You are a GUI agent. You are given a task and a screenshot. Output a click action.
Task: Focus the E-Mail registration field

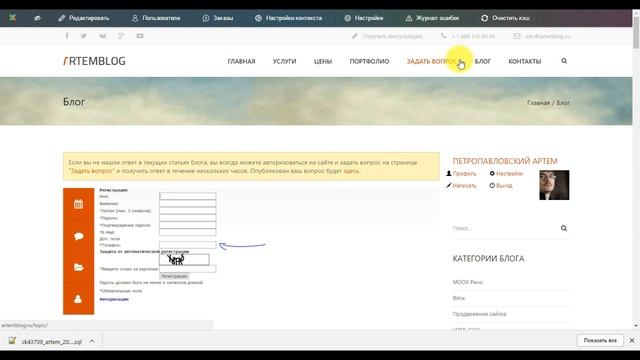coord(188,232)
